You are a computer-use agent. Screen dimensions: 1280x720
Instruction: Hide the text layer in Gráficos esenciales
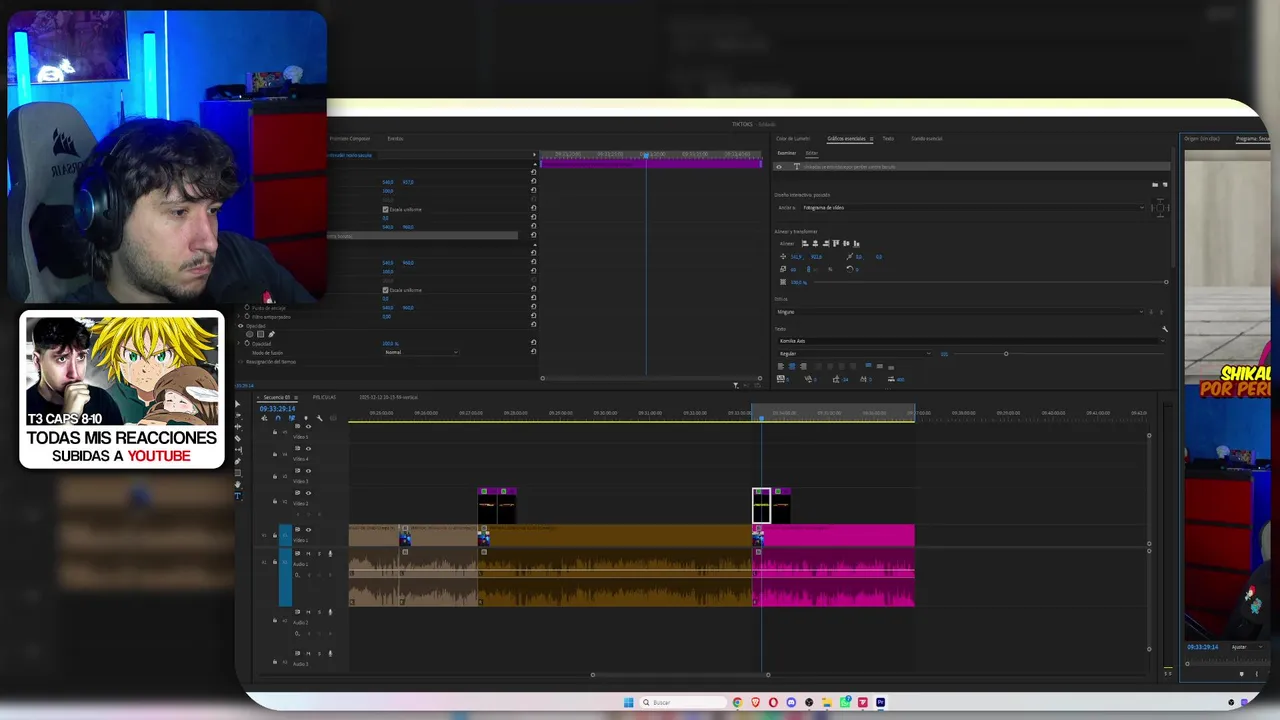pyautogui.click(x=779, y=167)
